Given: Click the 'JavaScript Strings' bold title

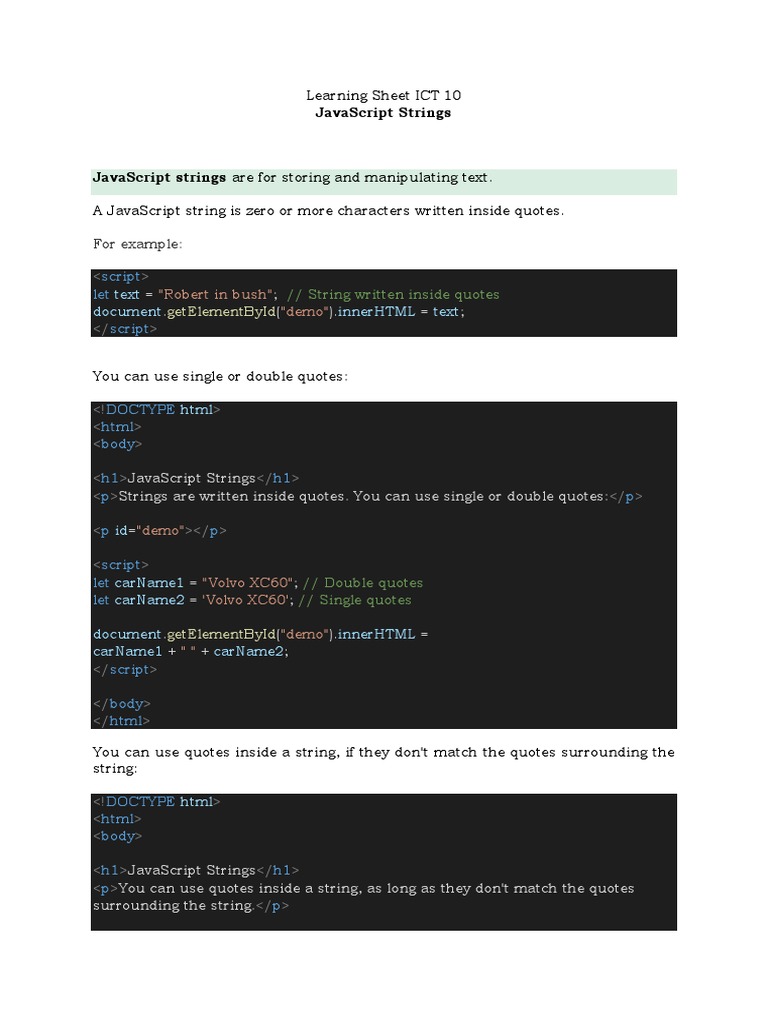Looking at the screenshot, I should [x=383, y=113].
